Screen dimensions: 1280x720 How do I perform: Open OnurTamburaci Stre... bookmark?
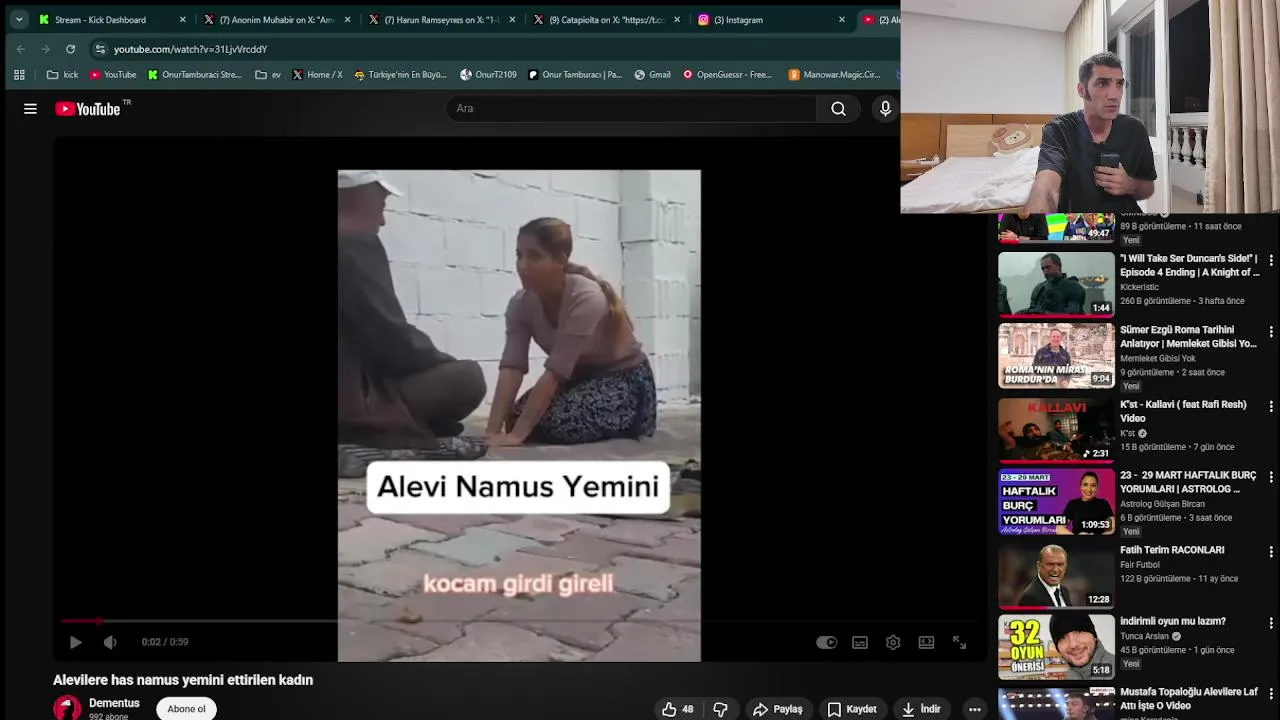point(195,74)
